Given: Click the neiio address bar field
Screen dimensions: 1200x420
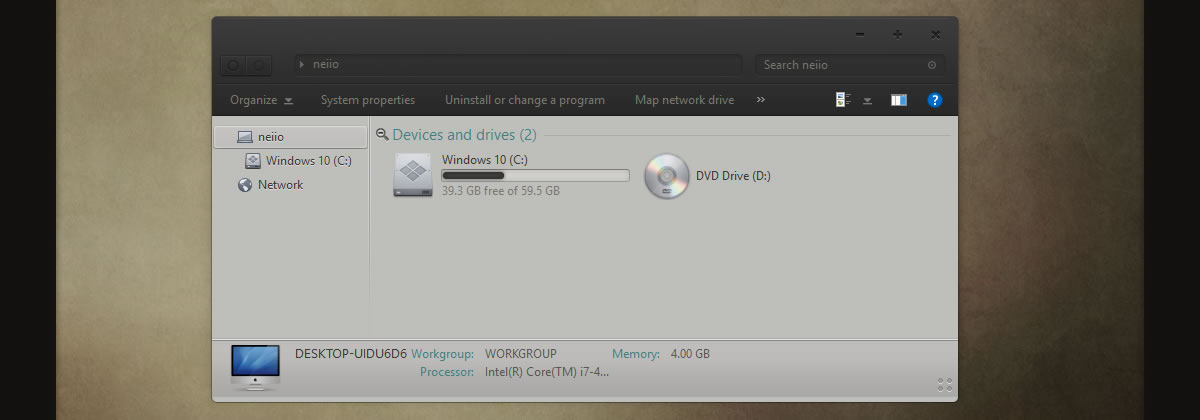Looking at the screenshot, I should [x=518, y=65].
